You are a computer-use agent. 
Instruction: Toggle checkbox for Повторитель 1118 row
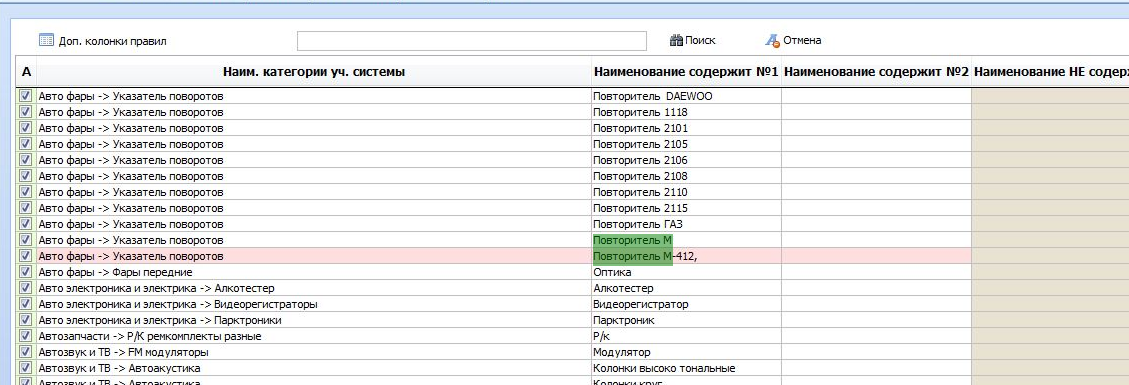(25, 112)
